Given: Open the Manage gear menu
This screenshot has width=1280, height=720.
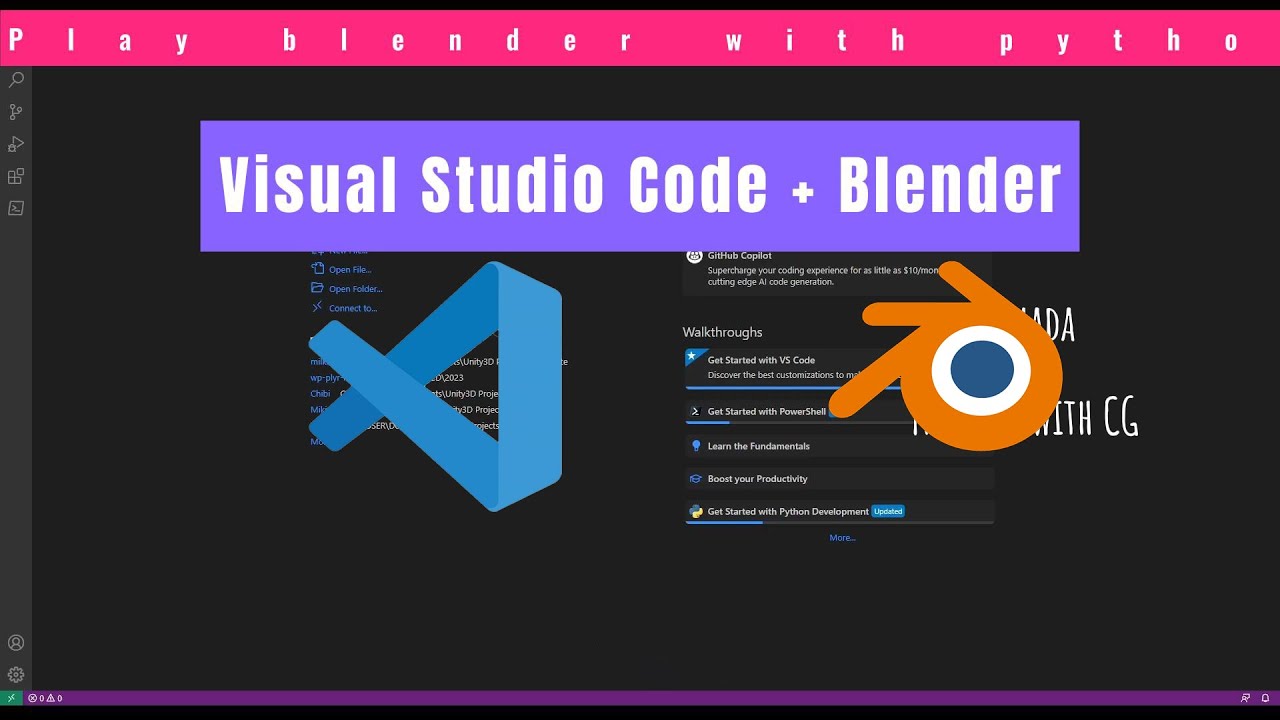Looking at the screenshot, I should 16,675.
